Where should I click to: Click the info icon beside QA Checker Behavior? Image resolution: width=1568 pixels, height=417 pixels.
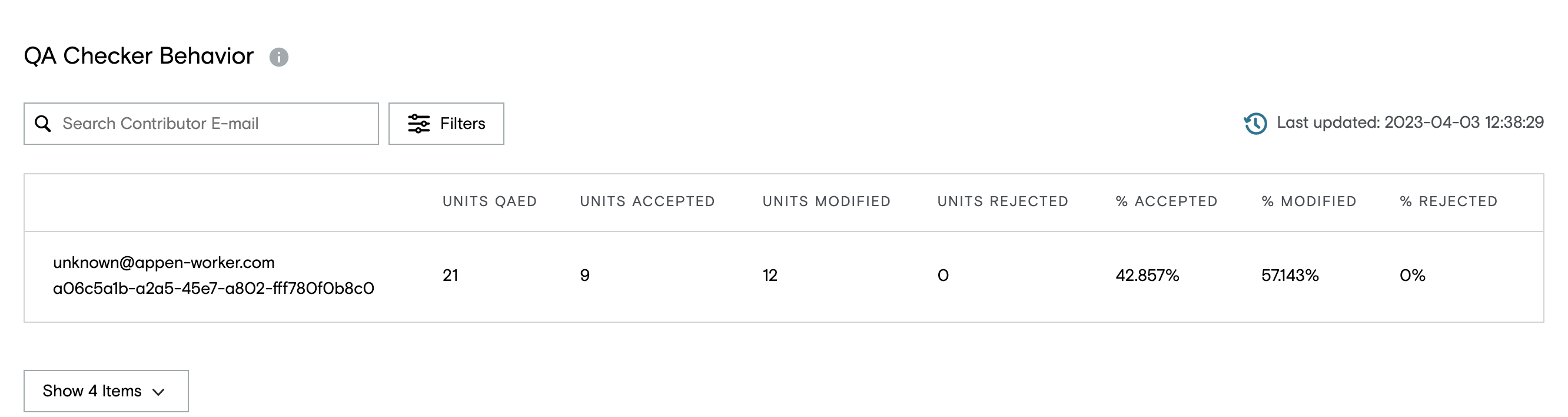[279, 57]
